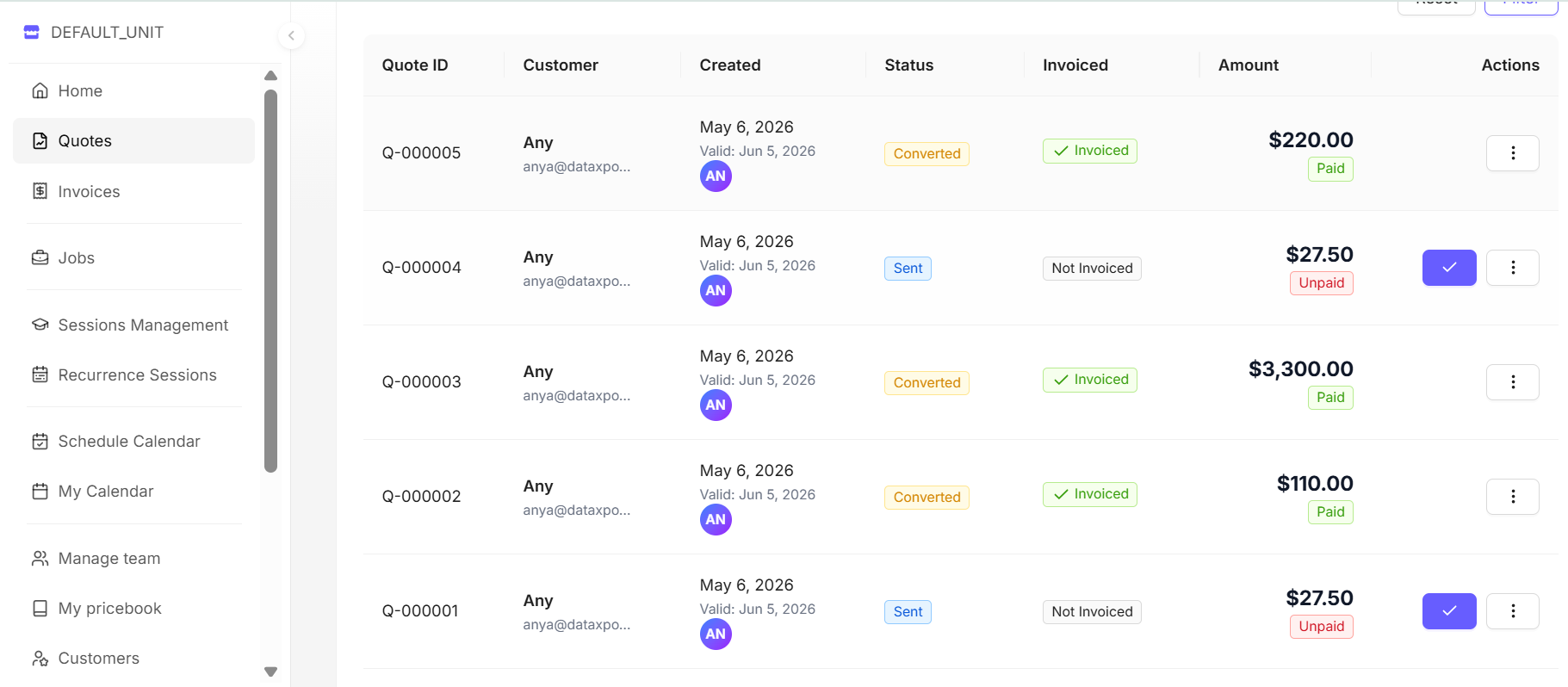Open actions menu for quote Q-000004
The width and height of the screenshot is (1568, 687).
pos(1512,268)
